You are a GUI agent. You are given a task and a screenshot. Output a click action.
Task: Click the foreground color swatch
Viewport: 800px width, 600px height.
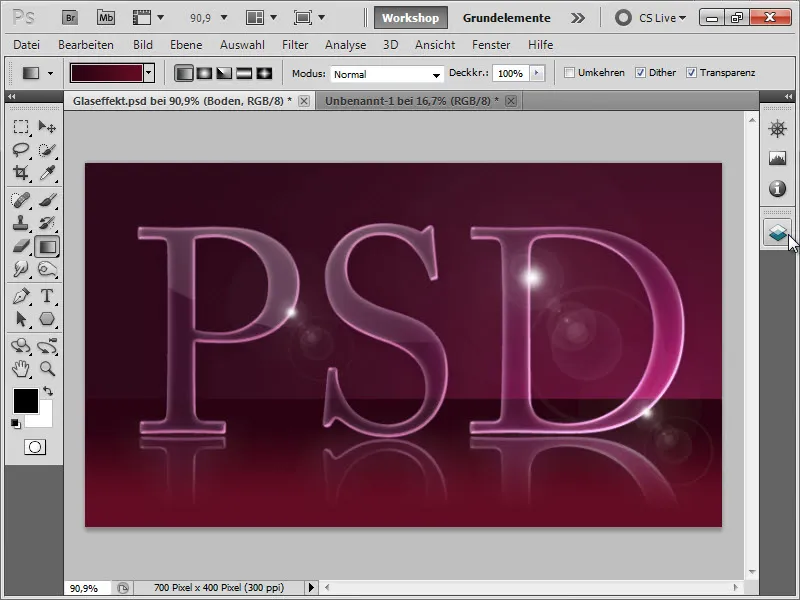24,400
